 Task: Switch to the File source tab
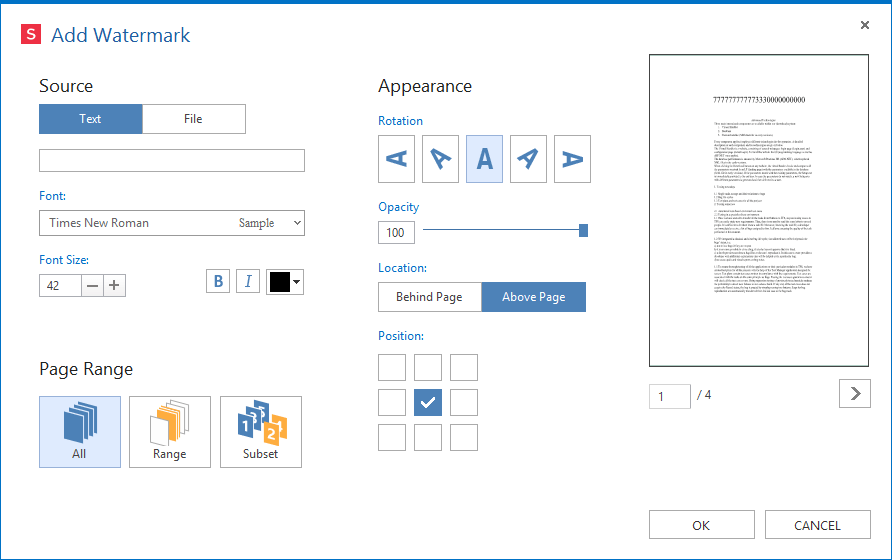click(193, 119)
